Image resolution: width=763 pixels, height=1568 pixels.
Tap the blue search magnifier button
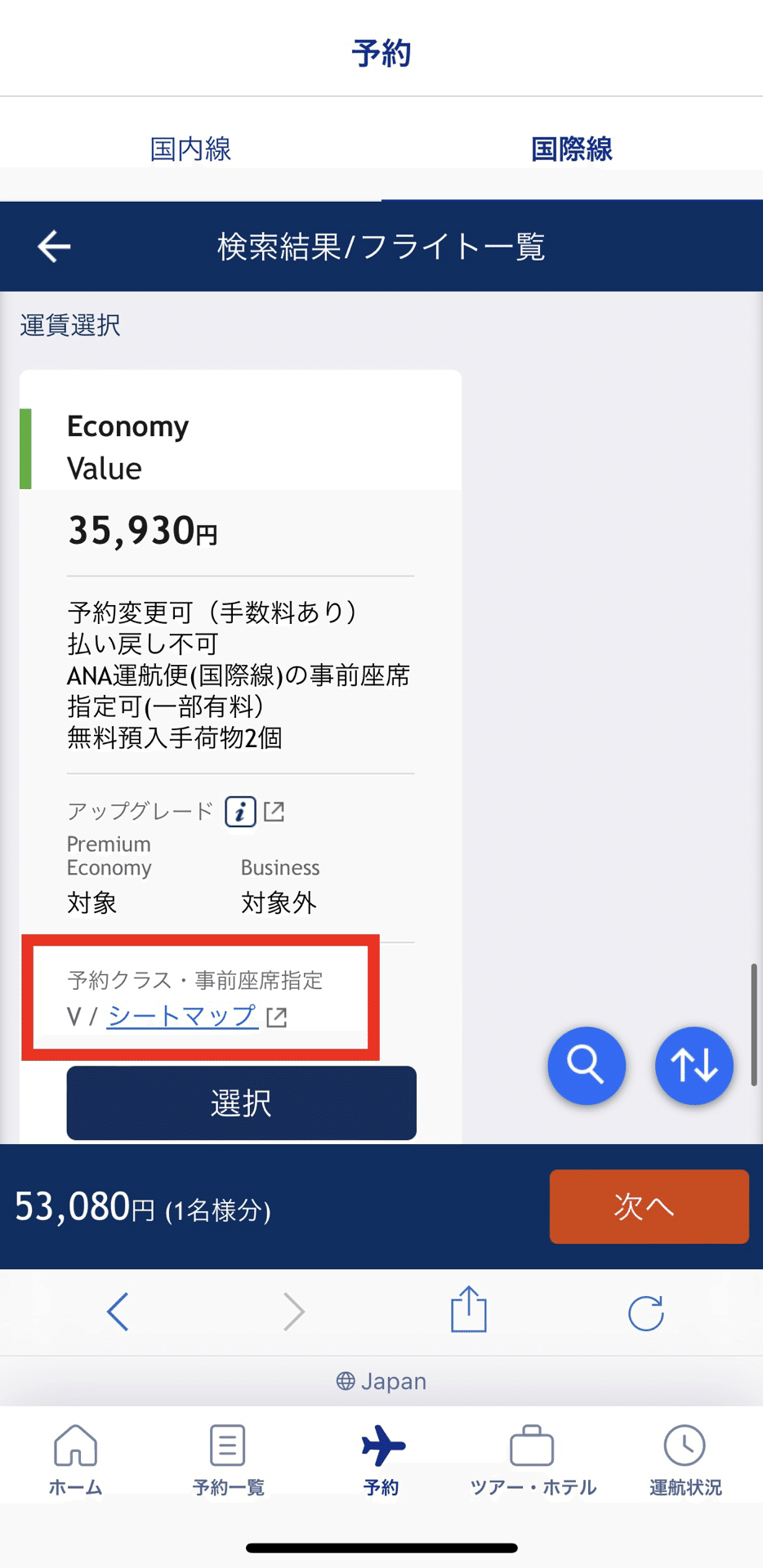click(587, 1065)
